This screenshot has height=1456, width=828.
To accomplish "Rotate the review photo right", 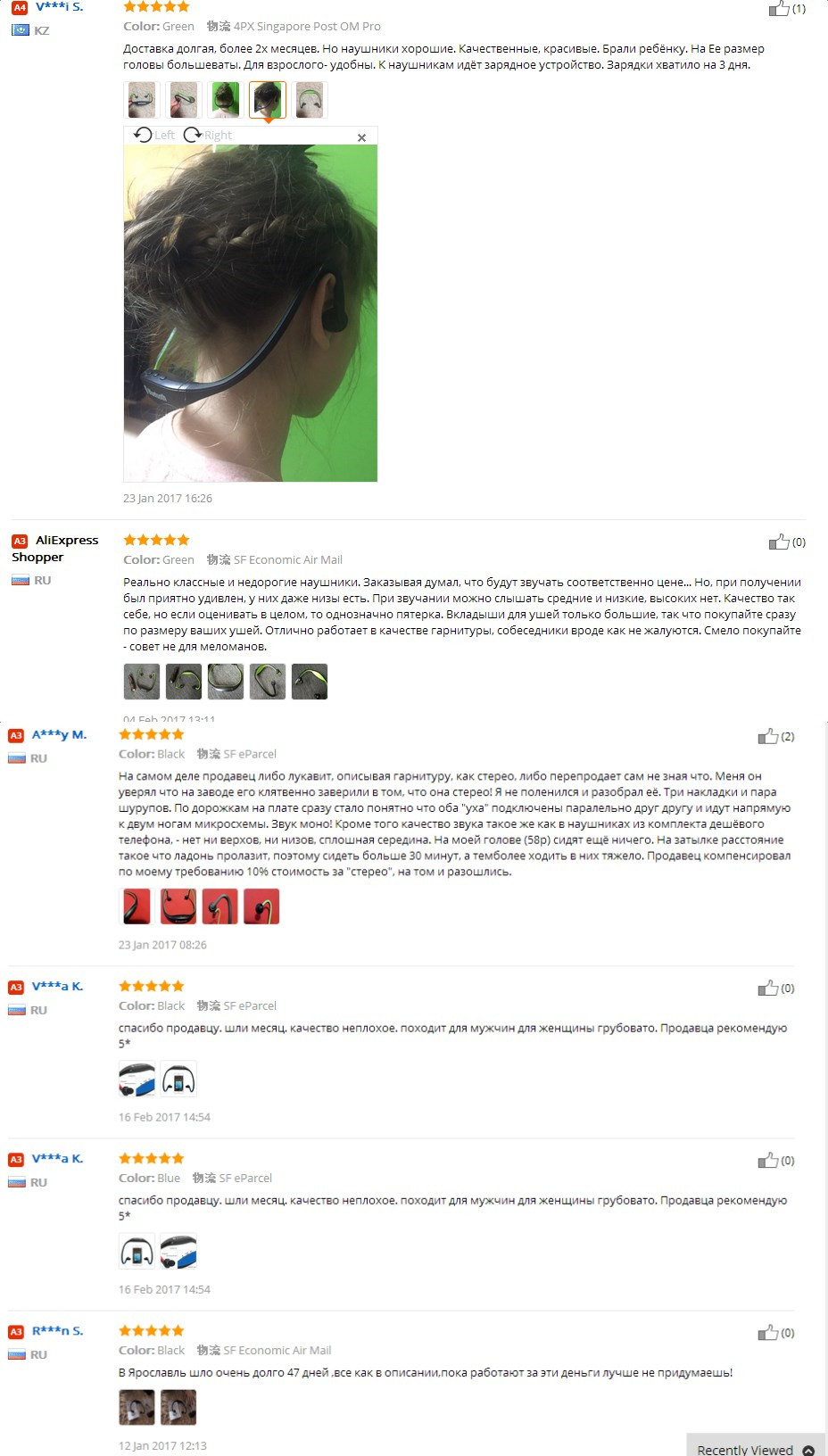I will click(208, 135).
